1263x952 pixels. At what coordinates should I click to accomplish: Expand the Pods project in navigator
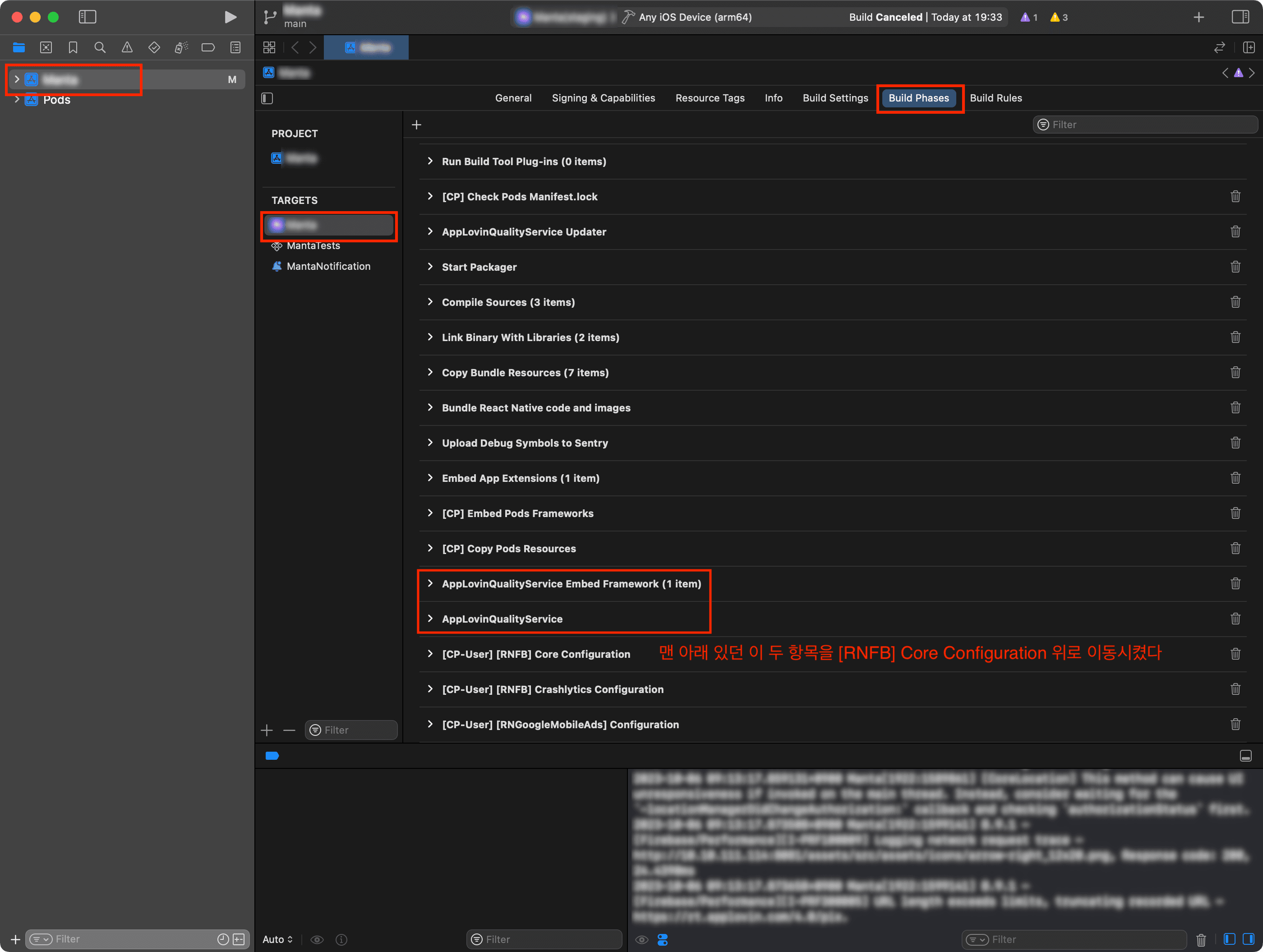[17, 99]
